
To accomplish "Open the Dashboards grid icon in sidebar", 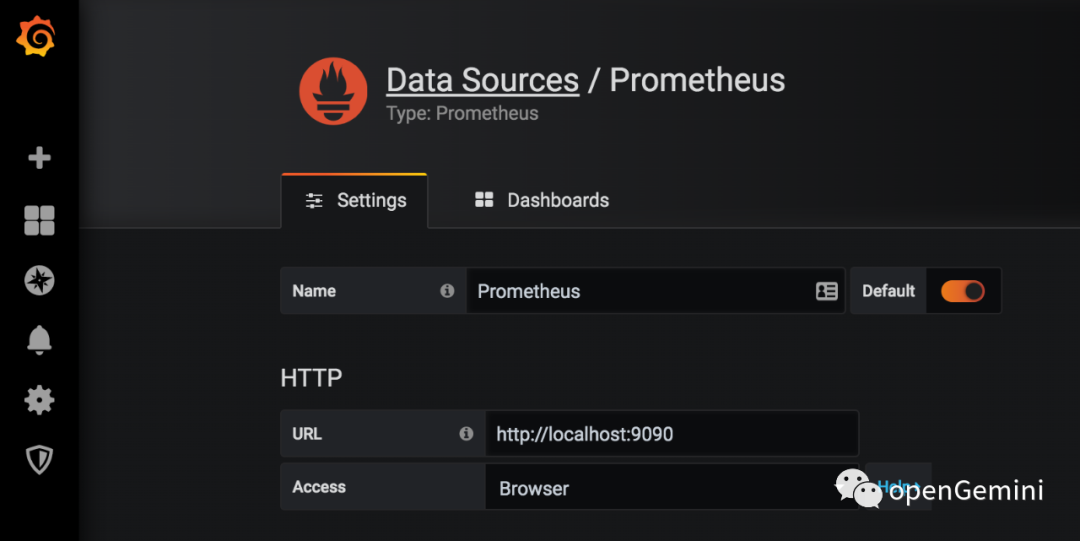I will (x=39, y=220).
